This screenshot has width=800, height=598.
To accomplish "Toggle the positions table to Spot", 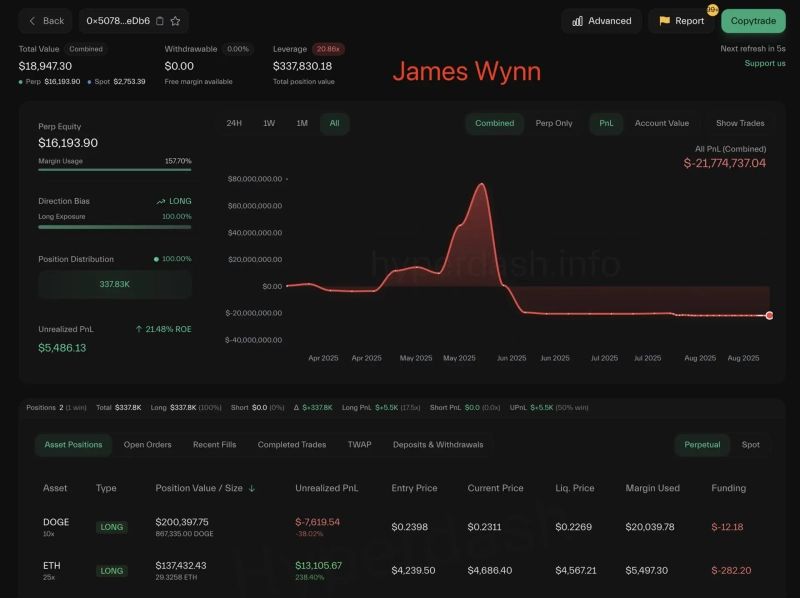I will coord(751,444).
